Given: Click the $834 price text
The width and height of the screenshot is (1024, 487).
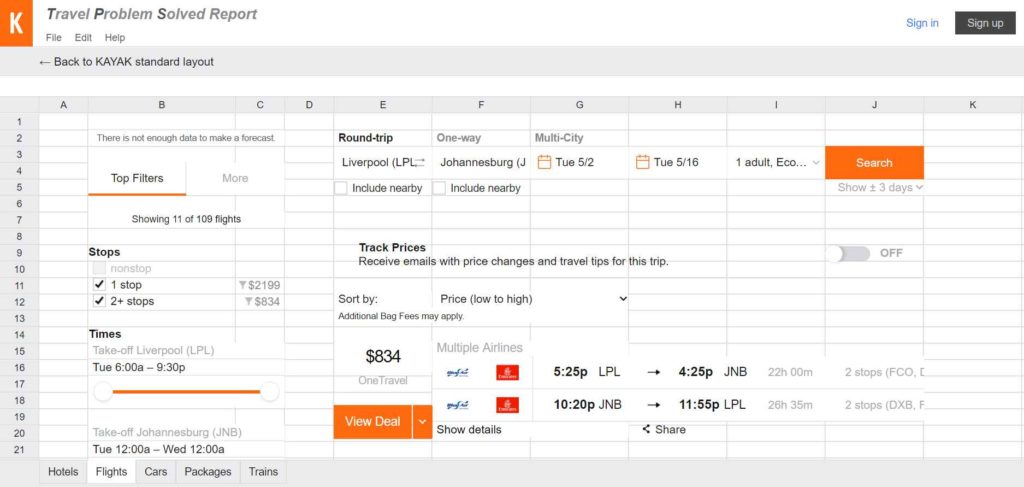Looking at the screenshot, I should (x=383, y=356).
